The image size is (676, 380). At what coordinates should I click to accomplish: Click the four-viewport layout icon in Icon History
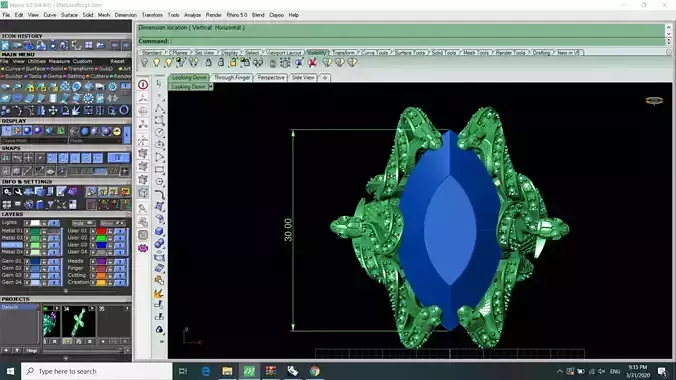(x=88, y=45)
